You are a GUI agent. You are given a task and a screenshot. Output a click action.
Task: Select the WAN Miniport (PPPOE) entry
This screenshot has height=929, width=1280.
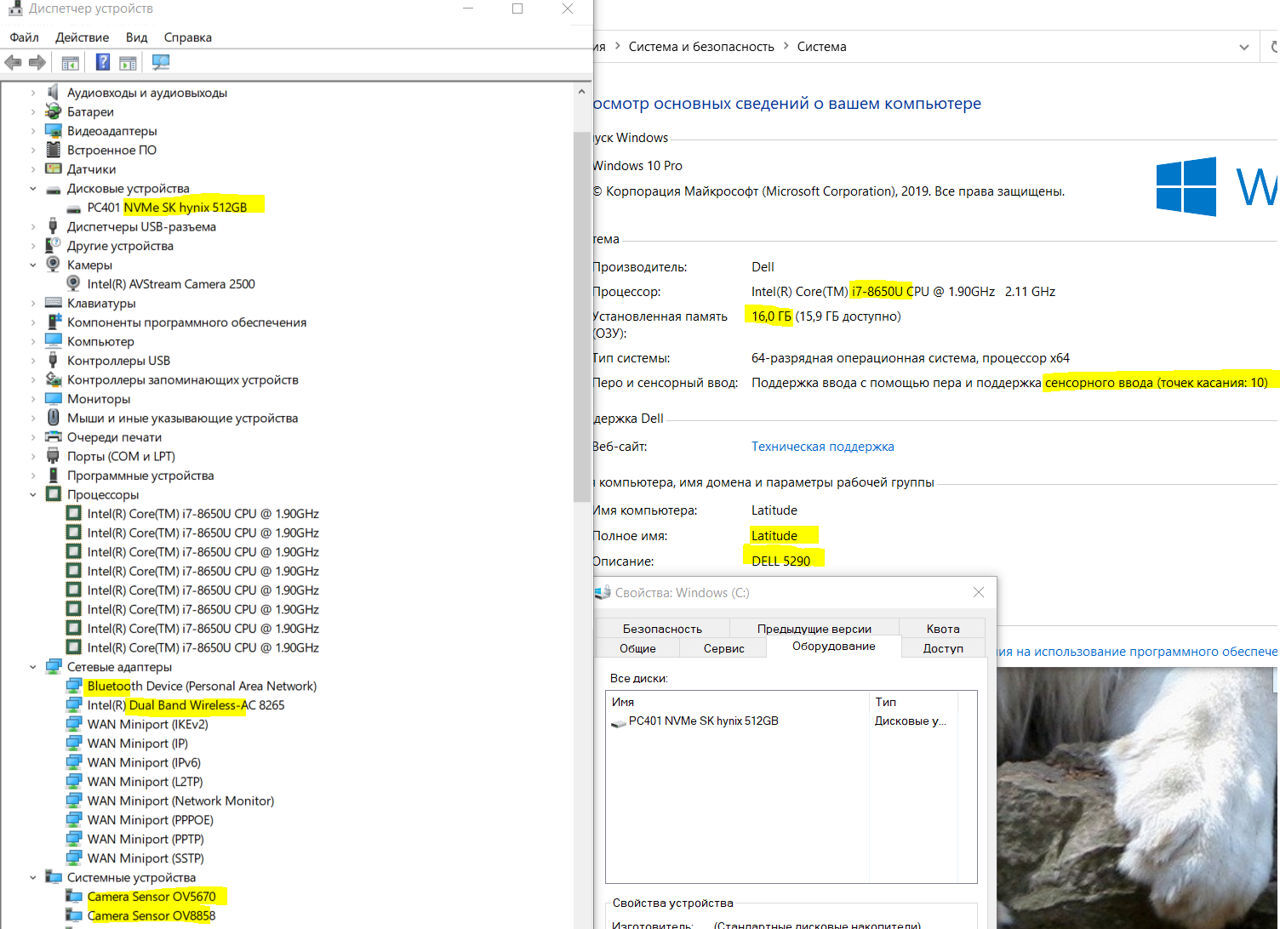coord(150,820)
